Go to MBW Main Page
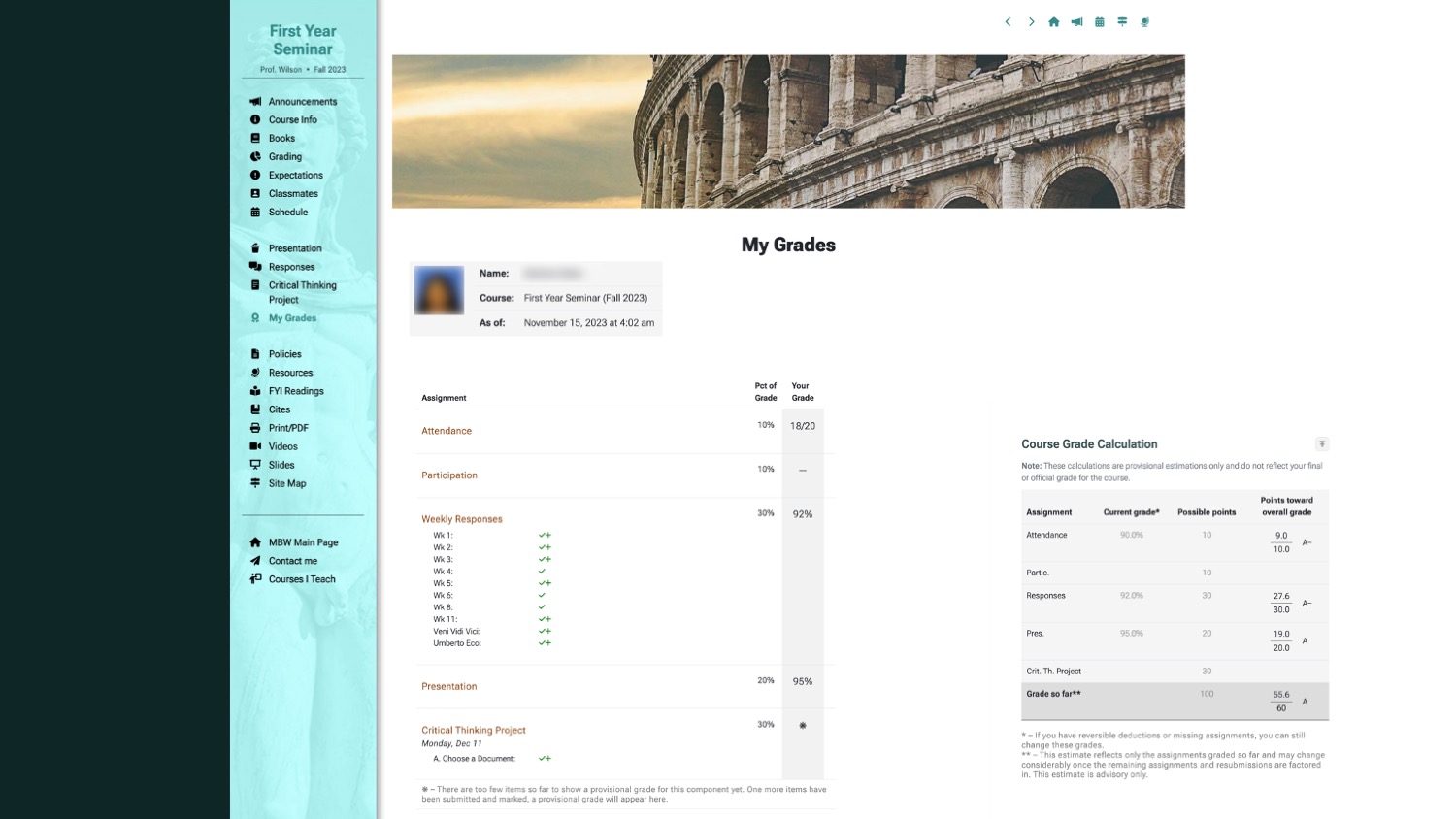Viewport: 1456px width, 819px height. click(303, 542)
